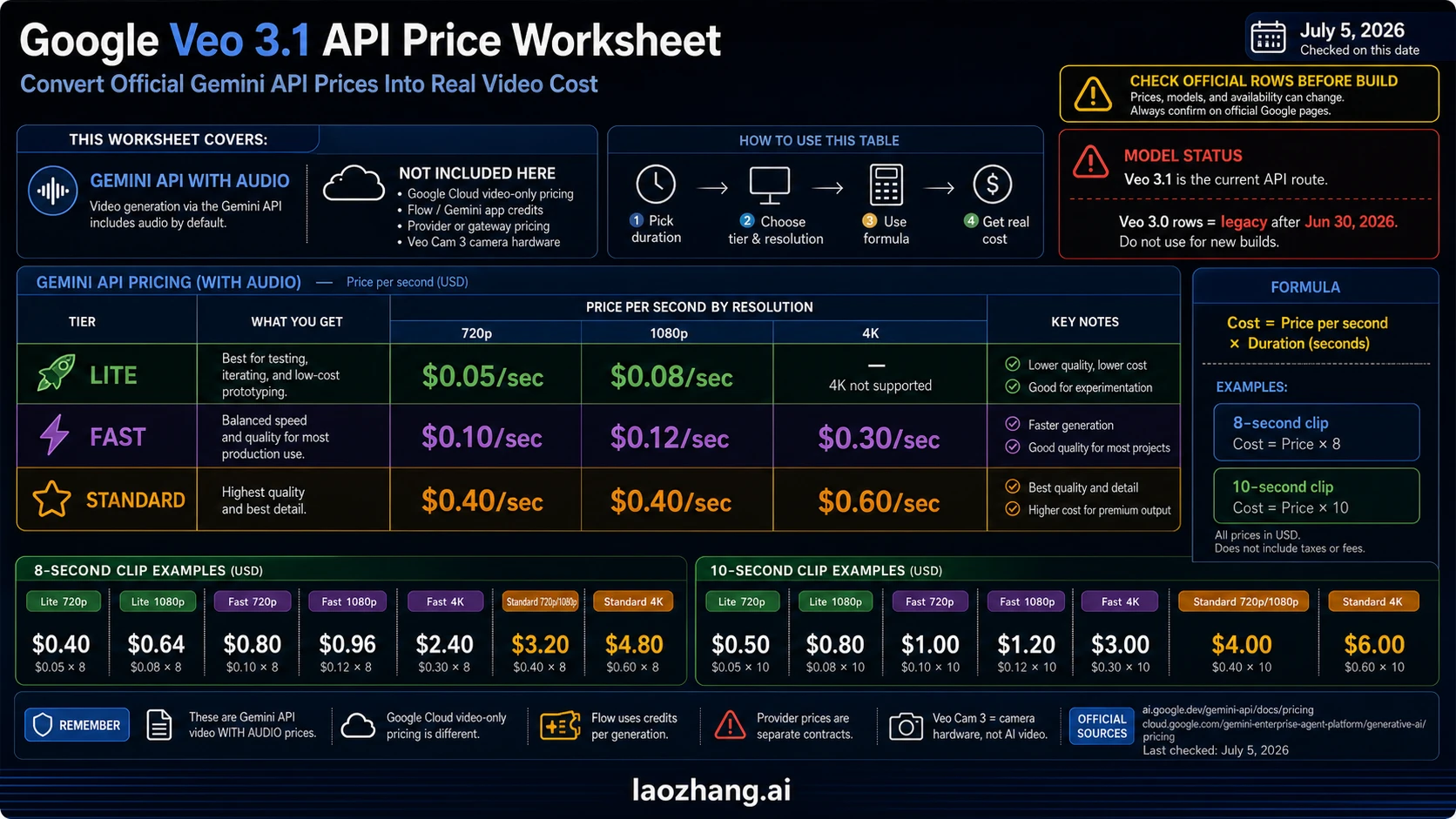Click the red warning icon beside Provider prices
This screenshot has width=1456, height=819.
[730, 725]
